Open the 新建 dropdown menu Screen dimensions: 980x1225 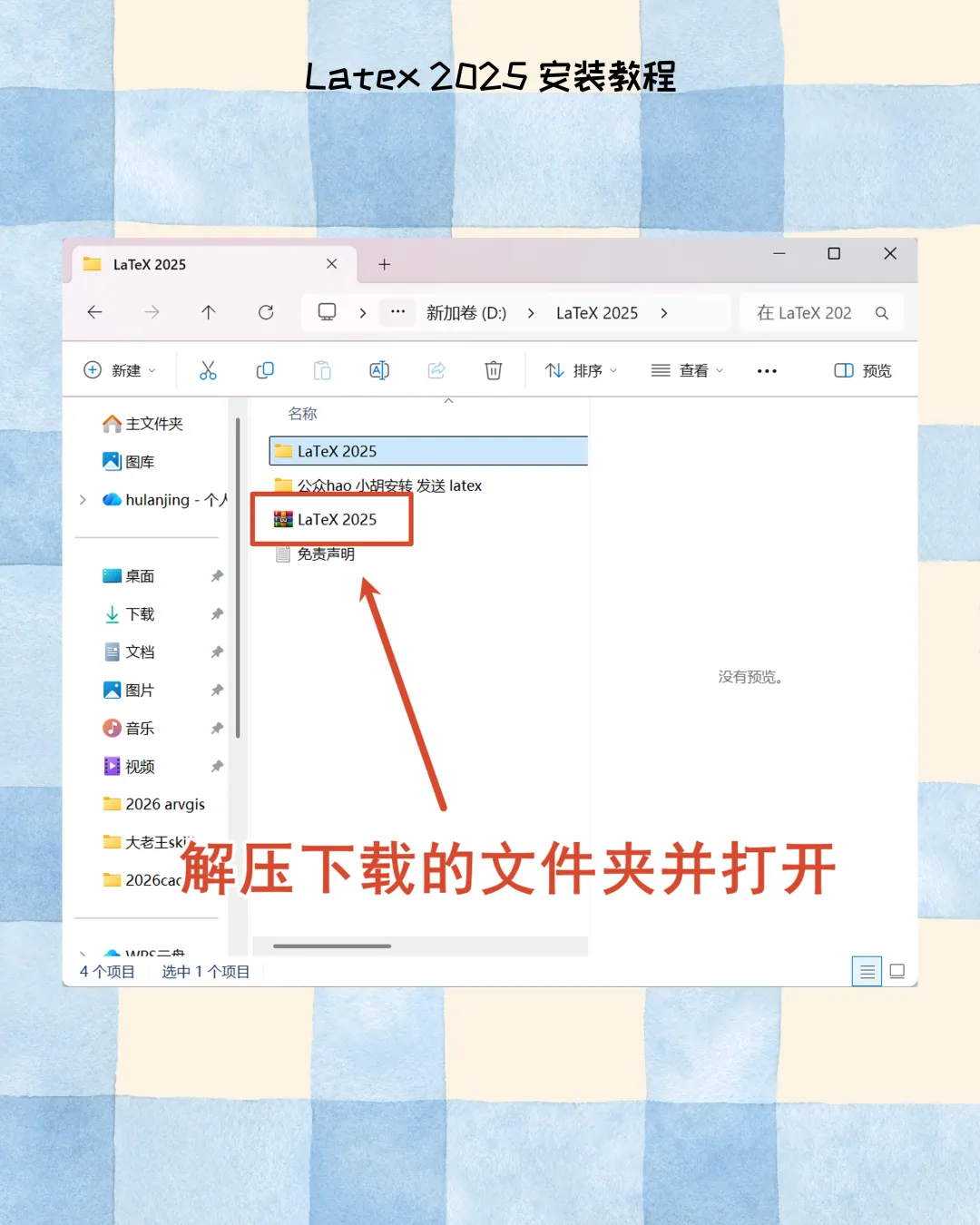pyautogui.click(x=120, y=370)
